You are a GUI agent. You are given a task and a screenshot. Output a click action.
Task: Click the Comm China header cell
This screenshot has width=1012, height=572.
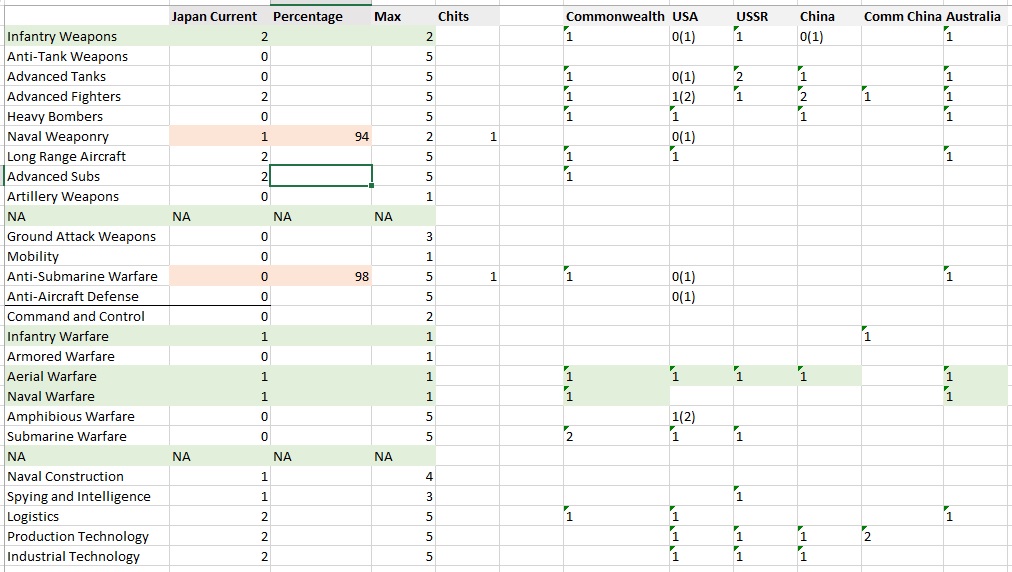pyautogui.click(x=902, y=17)
